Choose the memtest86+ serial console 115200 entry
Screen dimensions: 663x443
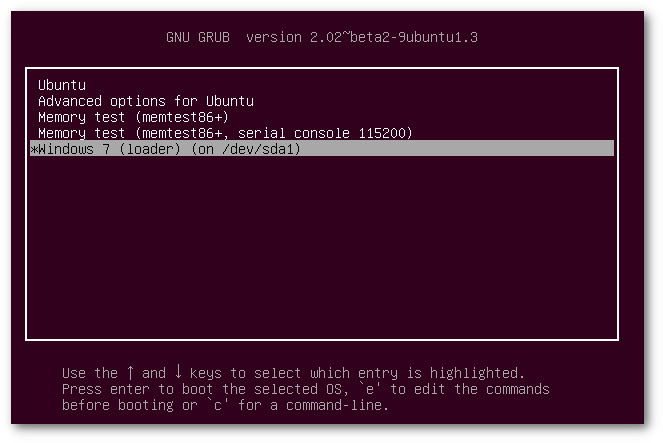(225, 133)
